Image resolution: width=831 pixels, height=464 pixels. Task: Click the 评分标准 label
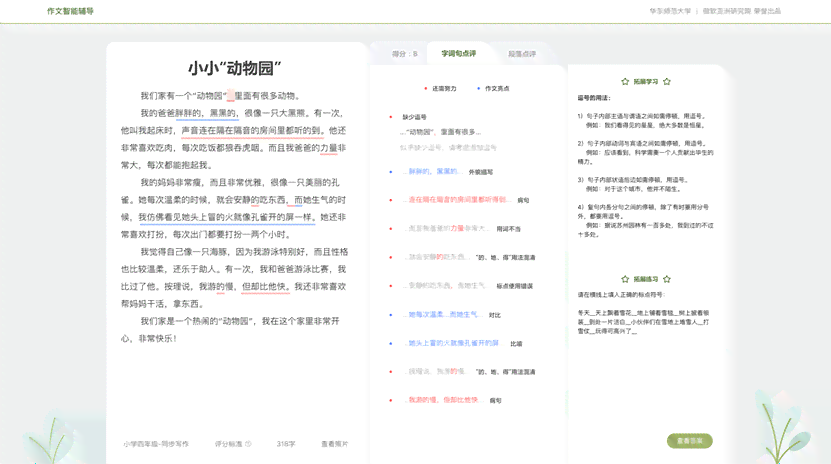coord(228,444)
